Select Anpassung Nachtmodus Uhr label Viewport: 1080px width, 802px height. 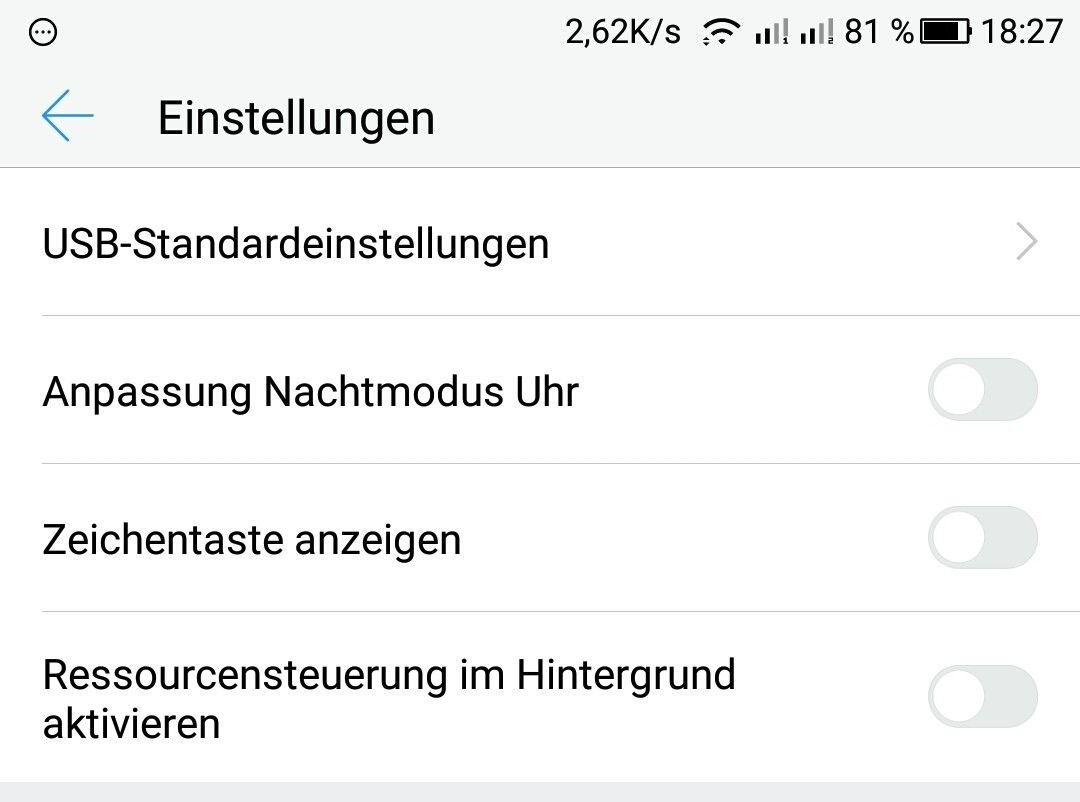click(x=311, y=391)
